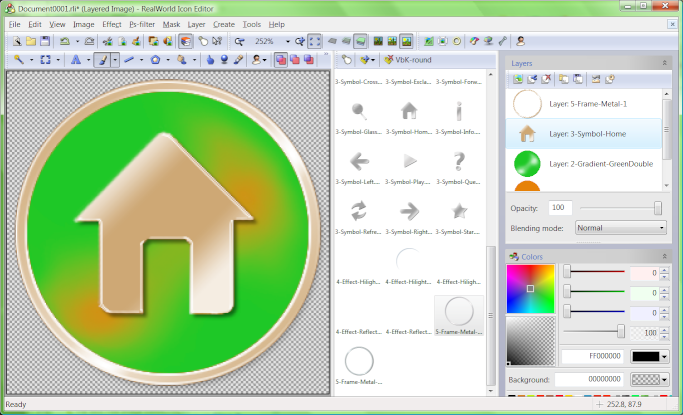Click the Open folder icon
Viewport: 683px width, 415px height.
pyautogui.click(x=31, y=41)
